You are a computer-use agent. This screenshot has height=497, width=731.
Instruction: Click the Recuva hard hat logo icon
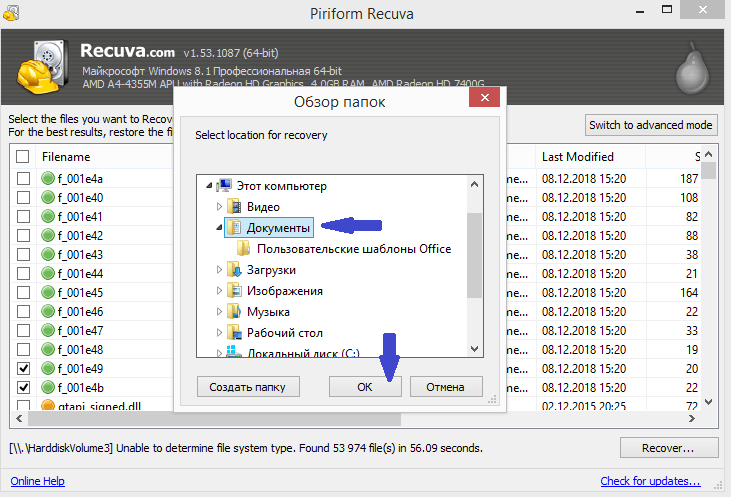pos(41,67)
